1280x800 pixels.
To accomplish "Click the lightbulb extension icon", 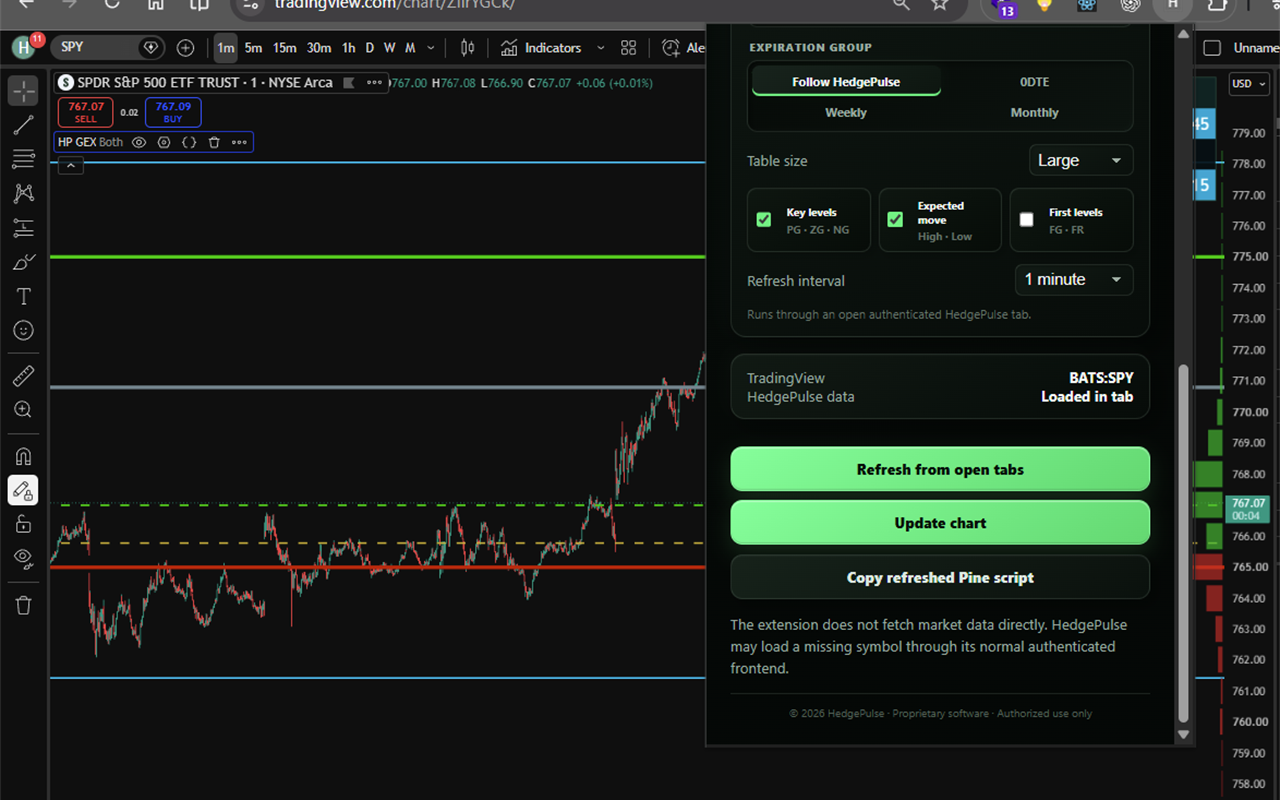I will 1046,4.
